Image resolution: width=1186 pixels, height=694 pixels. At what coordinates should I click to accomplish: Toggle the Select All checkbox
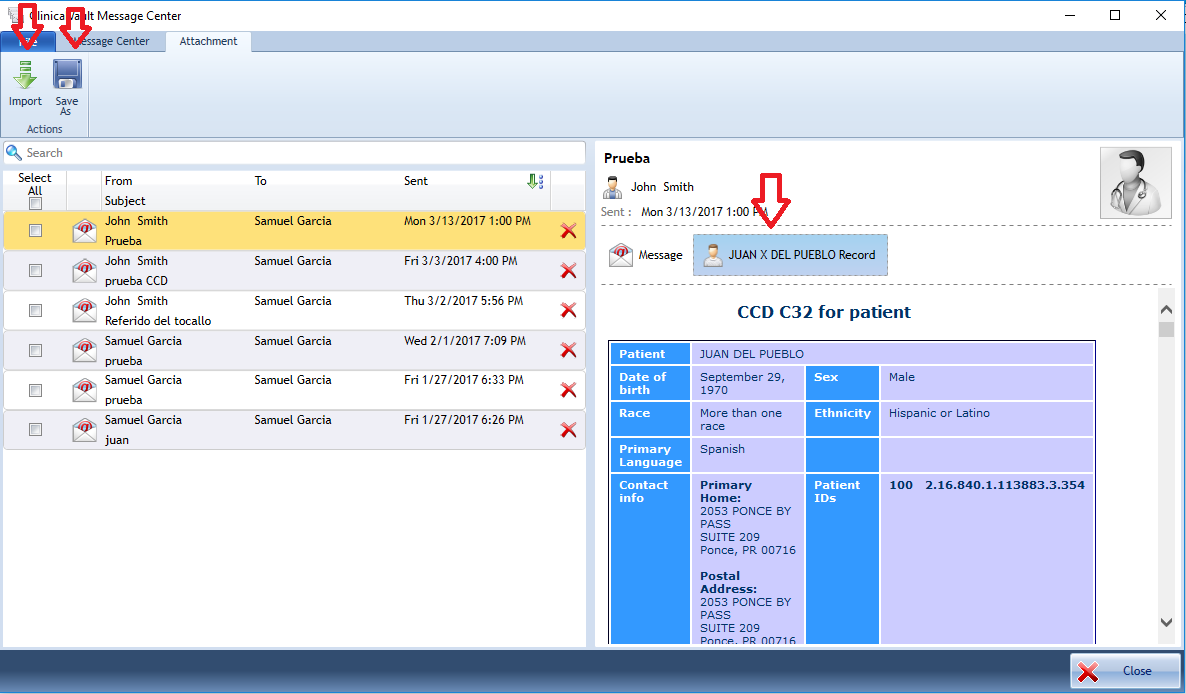[x=35, y=203]
